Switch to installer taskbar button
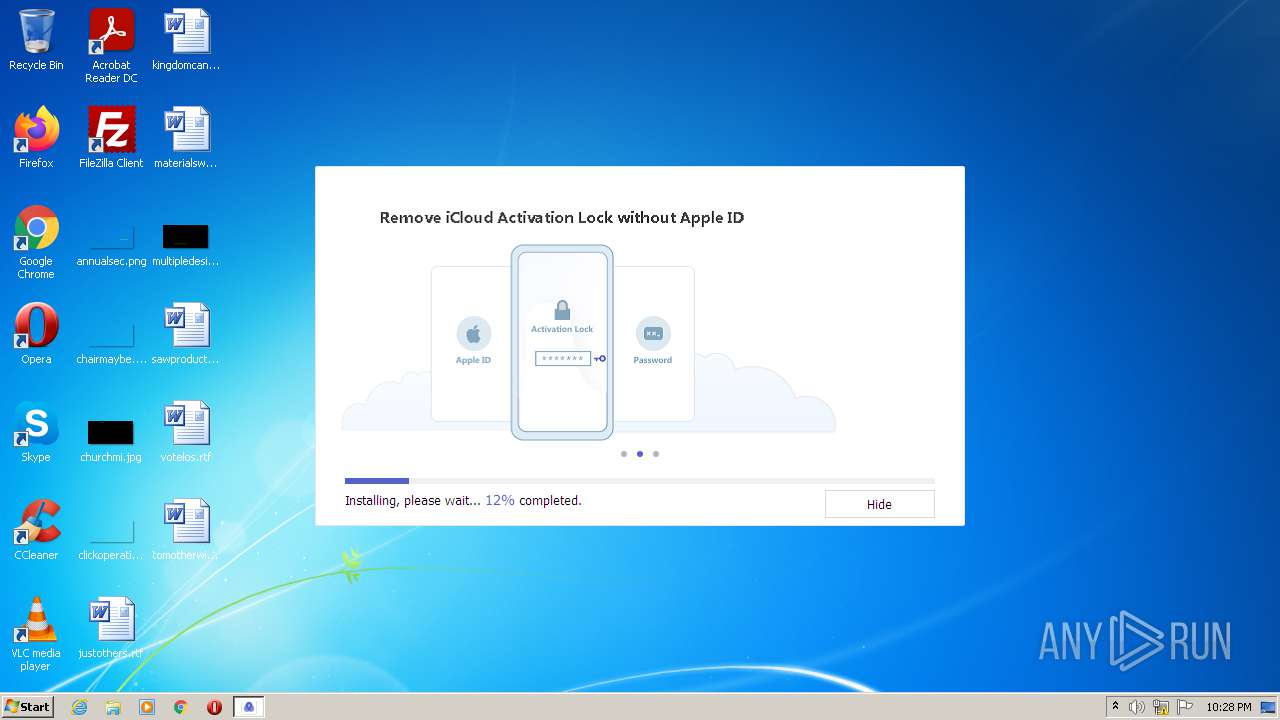 pos(250,707)
